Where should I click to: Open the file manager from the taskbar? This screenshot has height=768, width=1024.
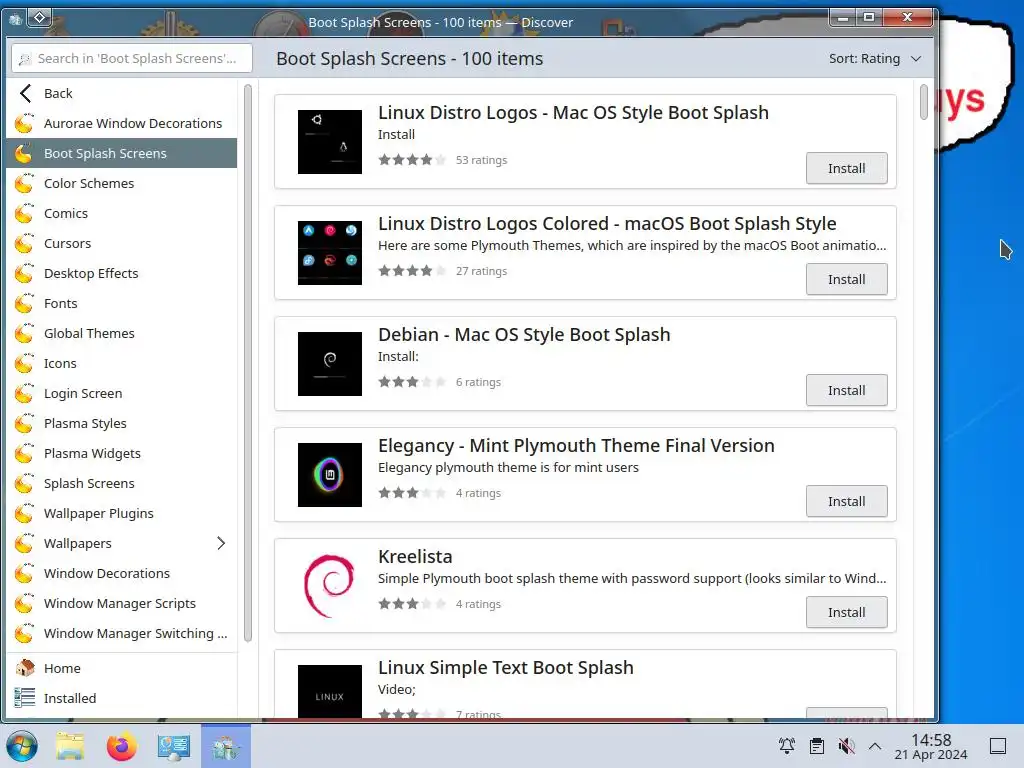coord(70,746)
